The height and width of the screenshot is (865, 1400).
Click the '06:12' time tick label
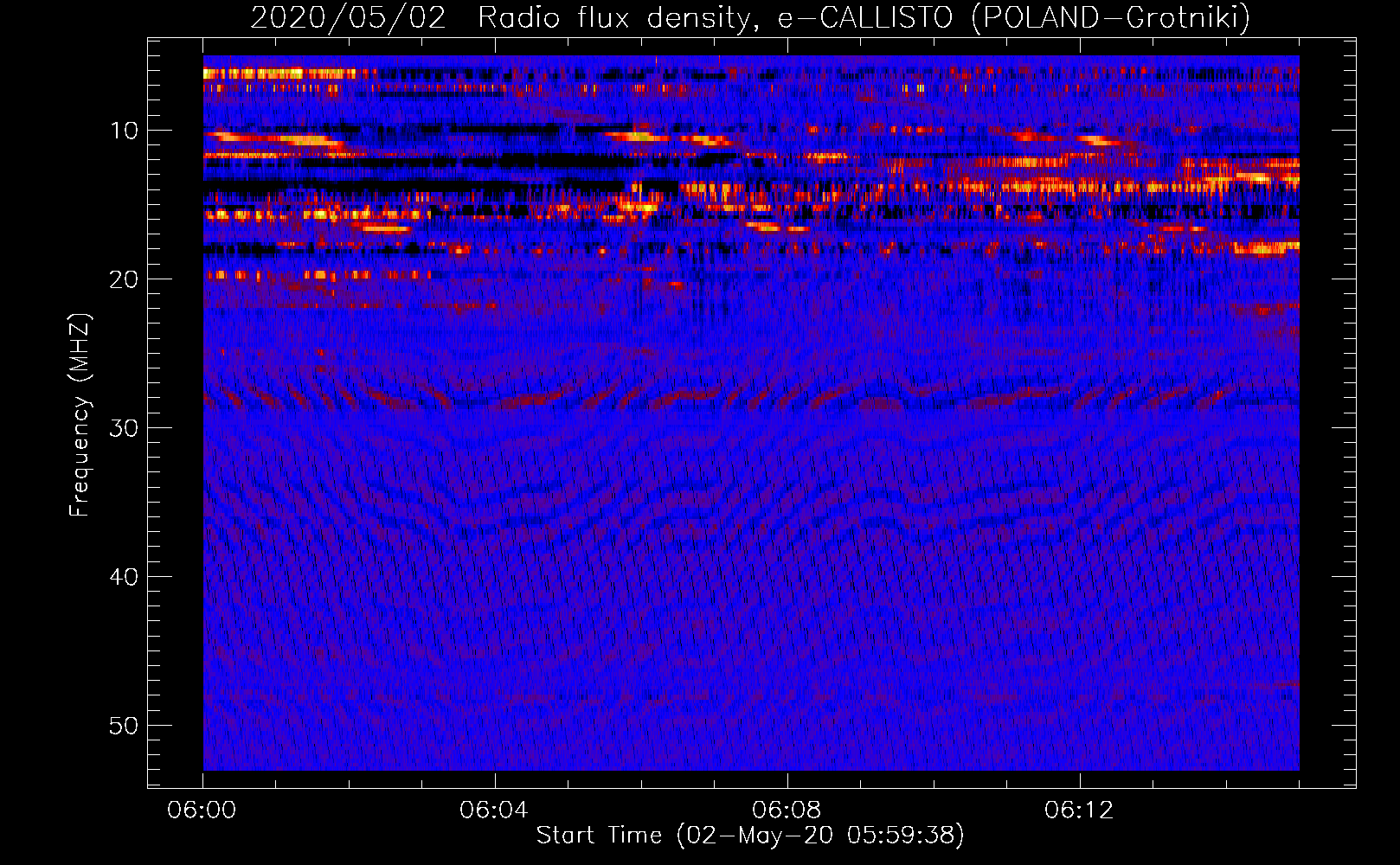[x=1079, y=811]
